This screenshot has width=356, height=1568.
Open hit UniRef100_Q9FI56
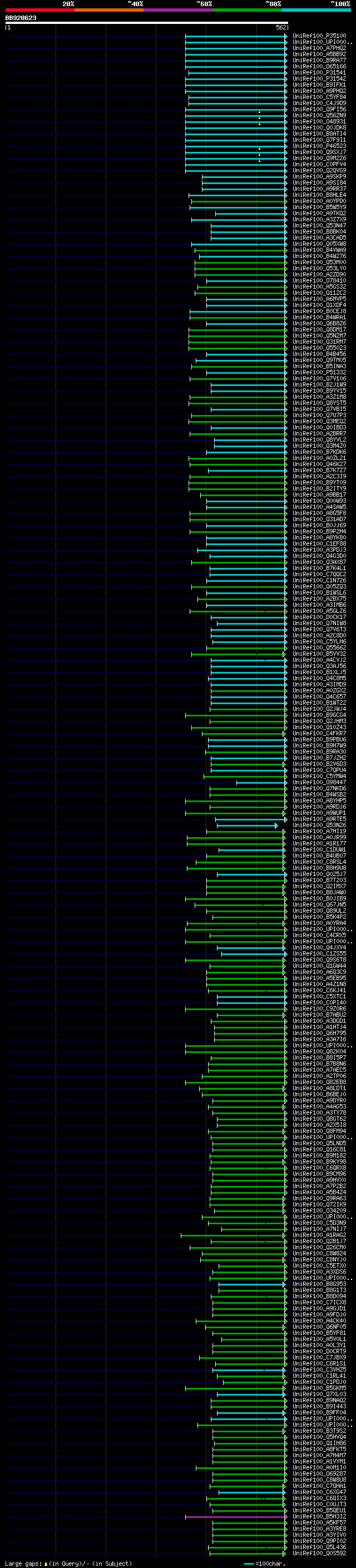click(319, 110)
